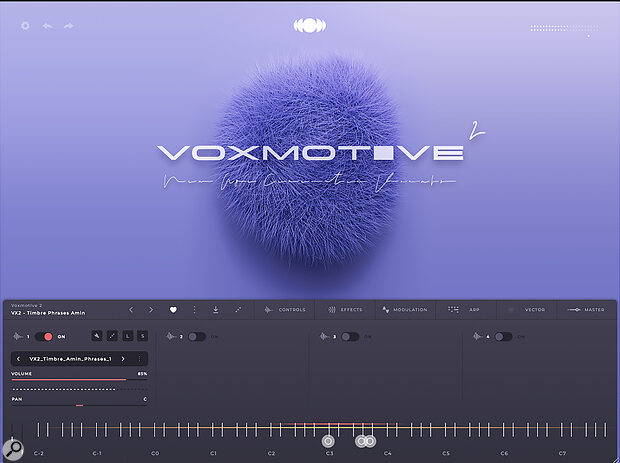Go to the next preset
The width and height of the screenshot is (620, 463).
[151, 310]
